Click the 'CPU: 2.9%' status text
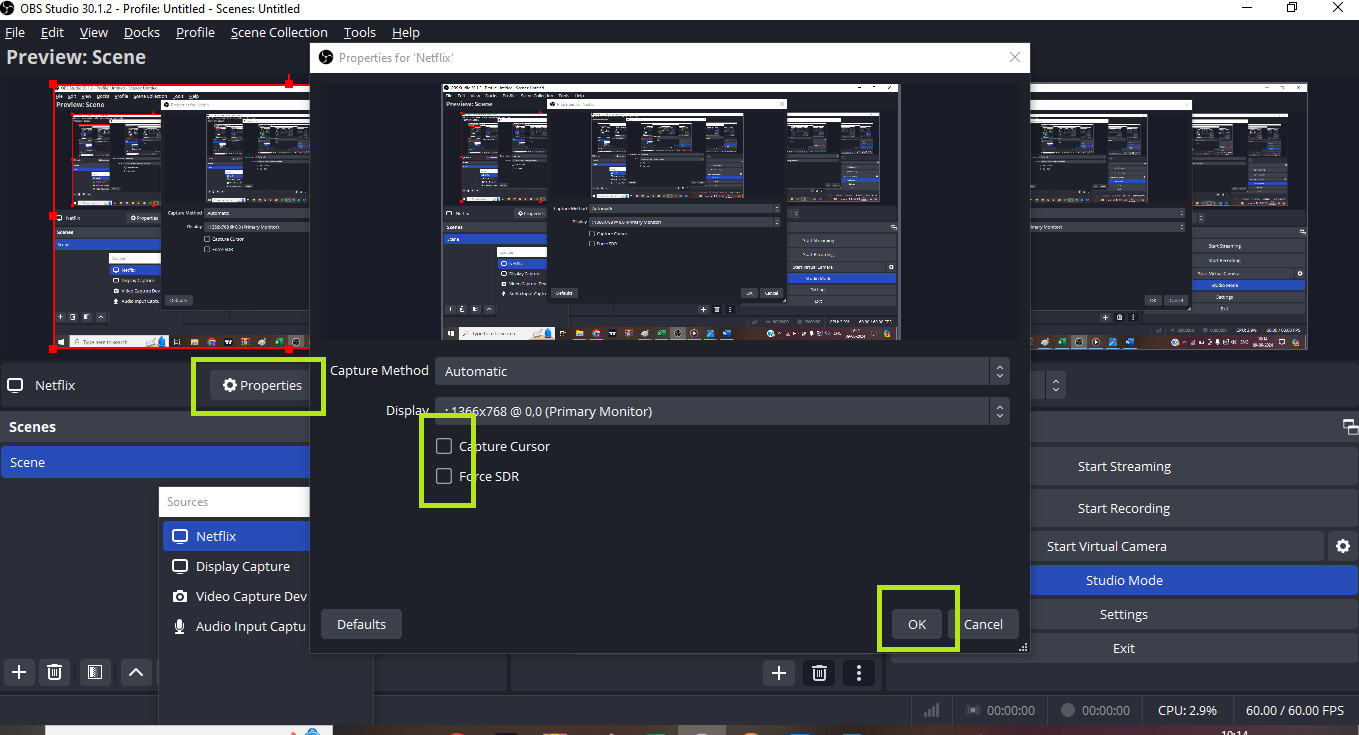The height and width of the screenshot is (735, 1359). point(1187,710)
